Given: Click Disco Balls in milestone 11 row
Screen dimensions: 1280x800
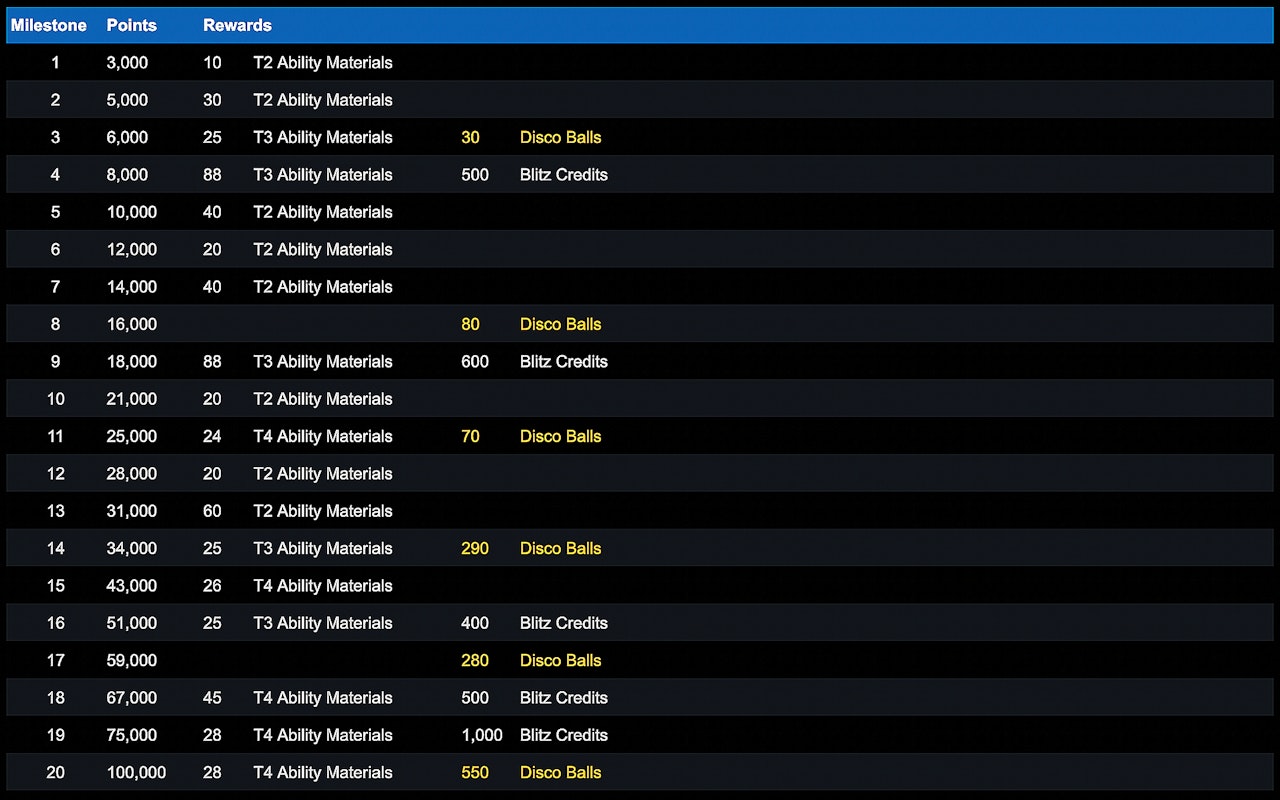Looking at the screenshot, I should [560, 436].
